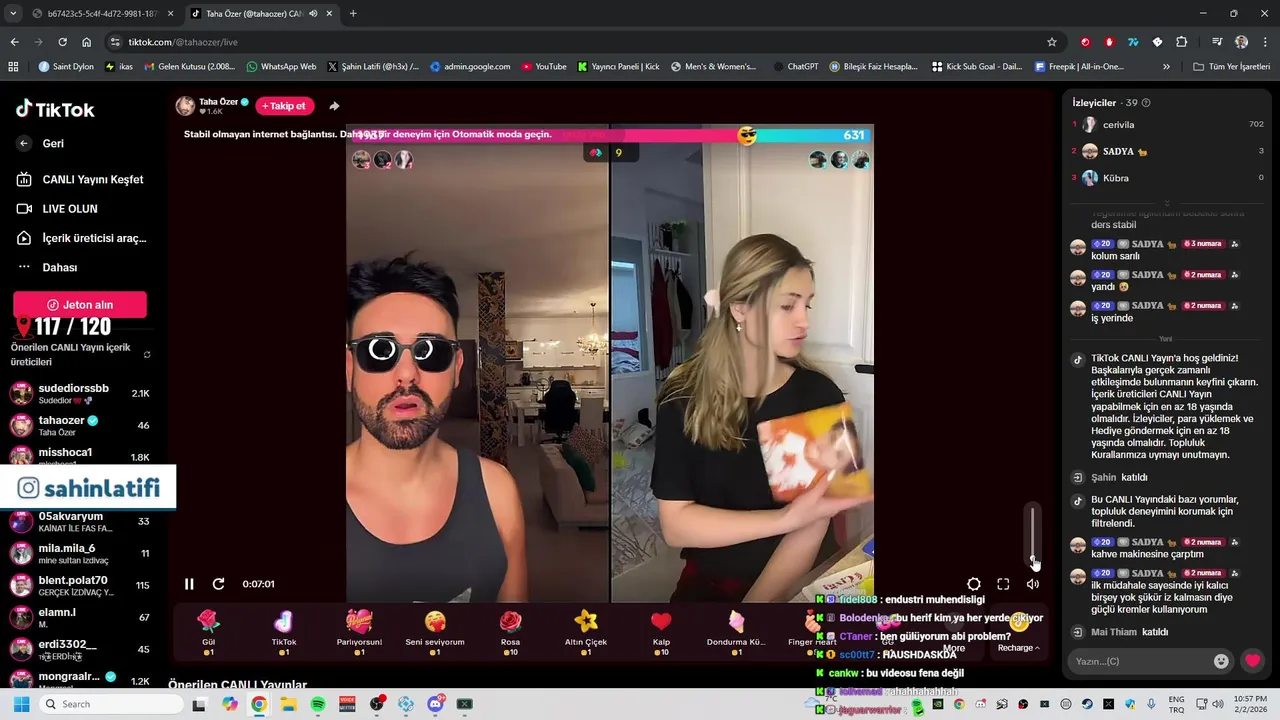Pause the live stream playback
Viewport: 1280px width, 720px height.
(189, 584)
